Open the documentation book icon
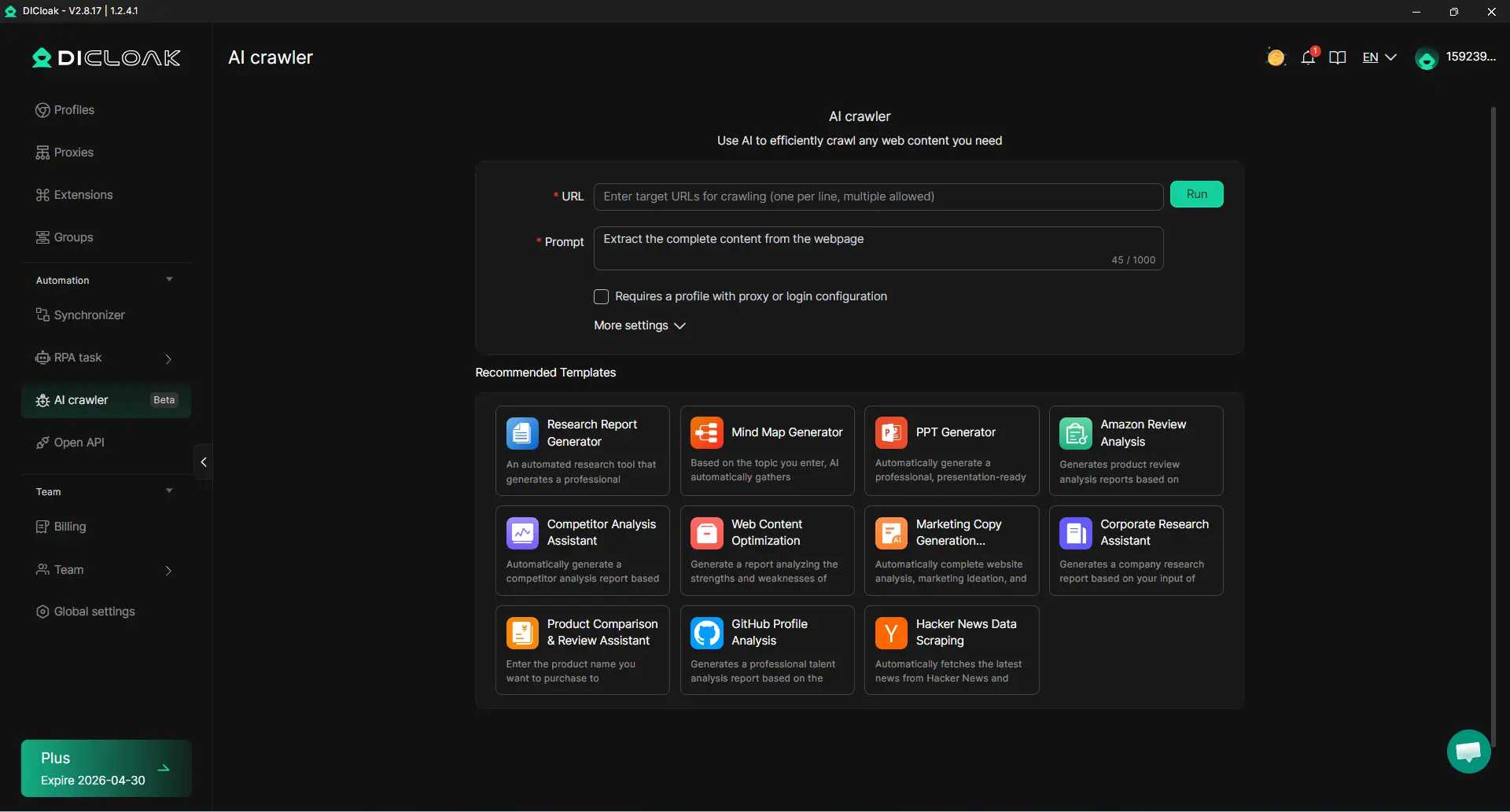This screenshot has width=1510, height=812. click(x=1337, y=57)
